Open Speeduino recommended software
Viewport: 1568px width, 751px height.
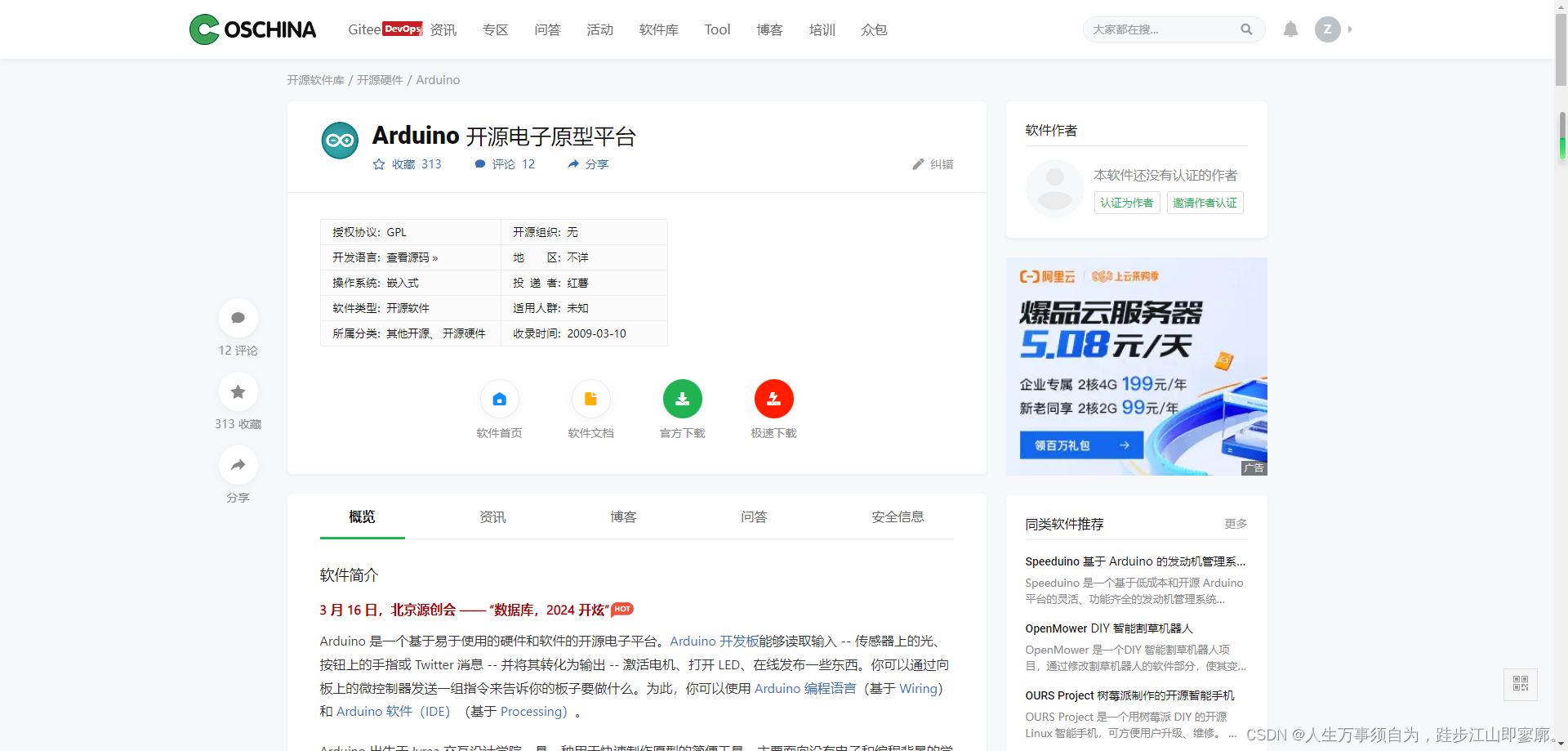(1135, 561)
